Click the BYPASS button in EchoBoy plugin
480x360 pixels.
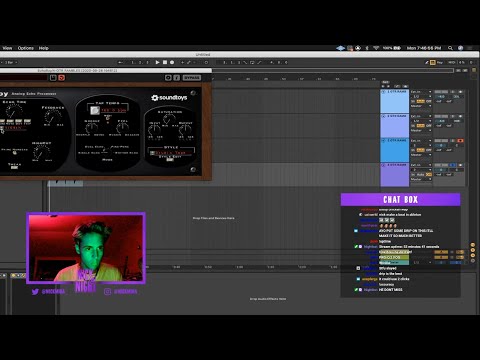192,78
